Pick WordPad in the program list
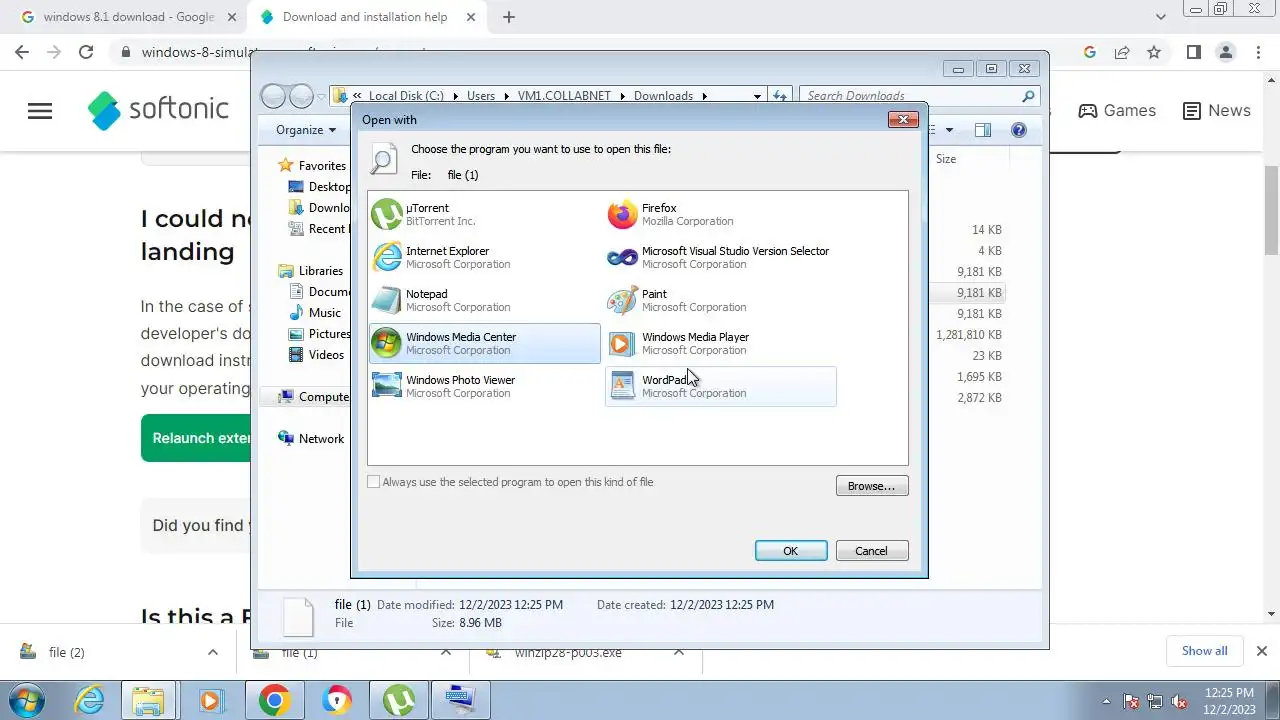 pos(721,386)
